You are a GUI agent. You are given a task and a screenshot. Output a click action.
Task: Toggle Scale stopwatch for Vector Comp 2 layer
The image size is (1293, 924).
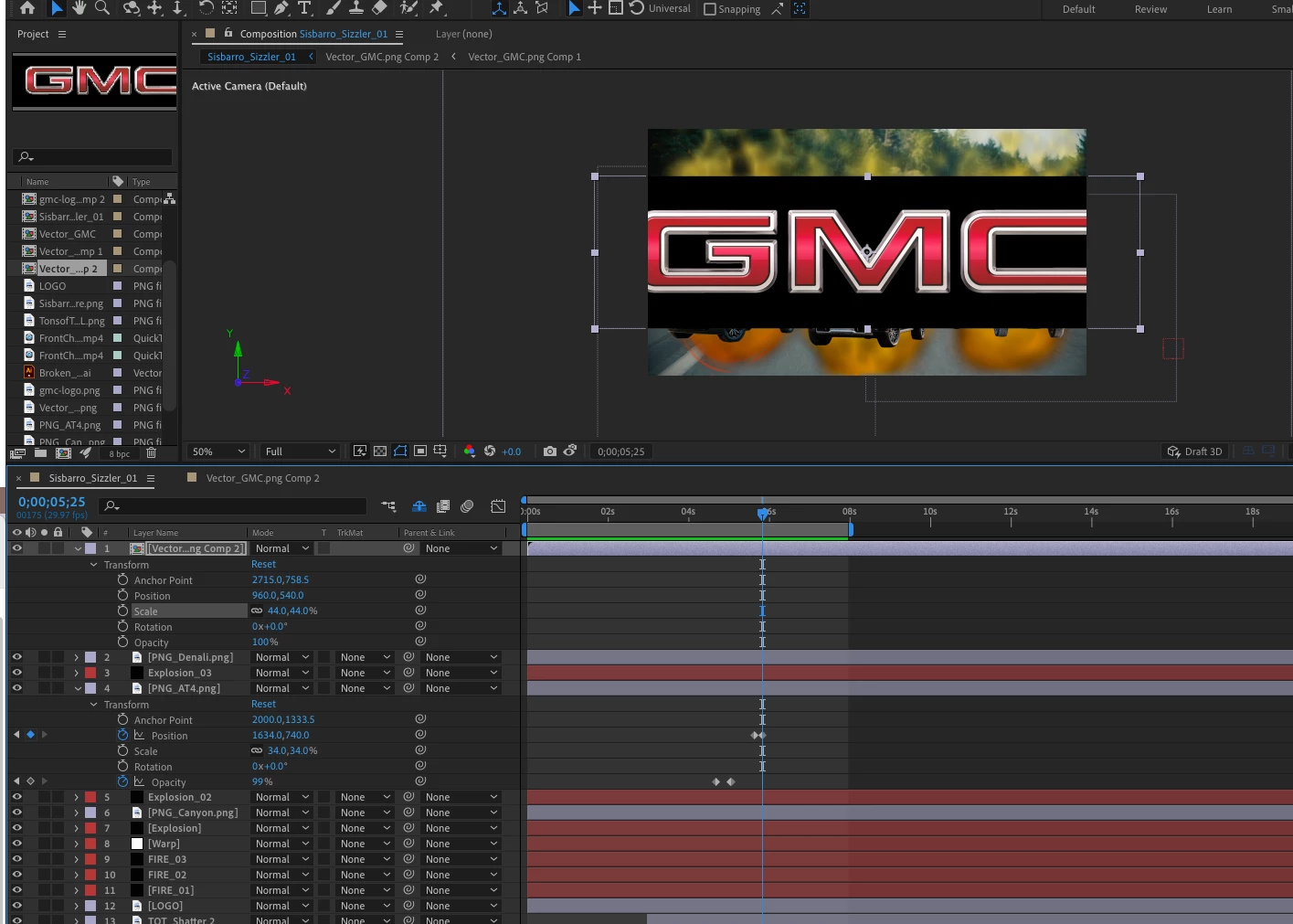pyautogui.click(x=122, y=611)
